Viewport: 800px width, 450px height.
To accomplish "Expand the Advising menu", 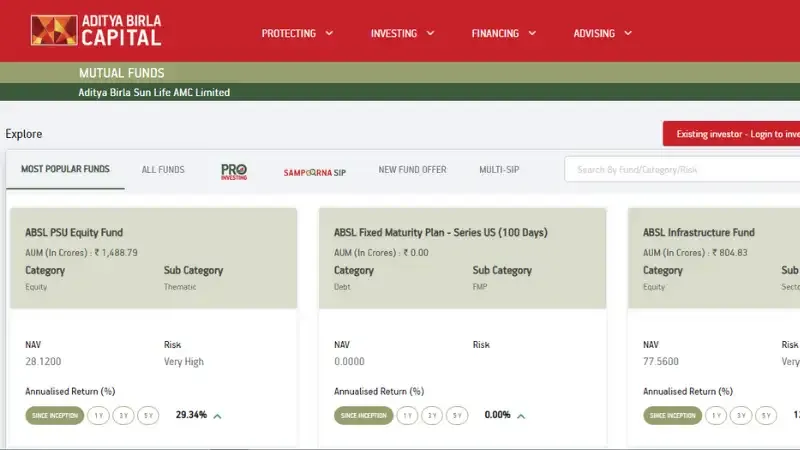I will [x=603, y=33].
